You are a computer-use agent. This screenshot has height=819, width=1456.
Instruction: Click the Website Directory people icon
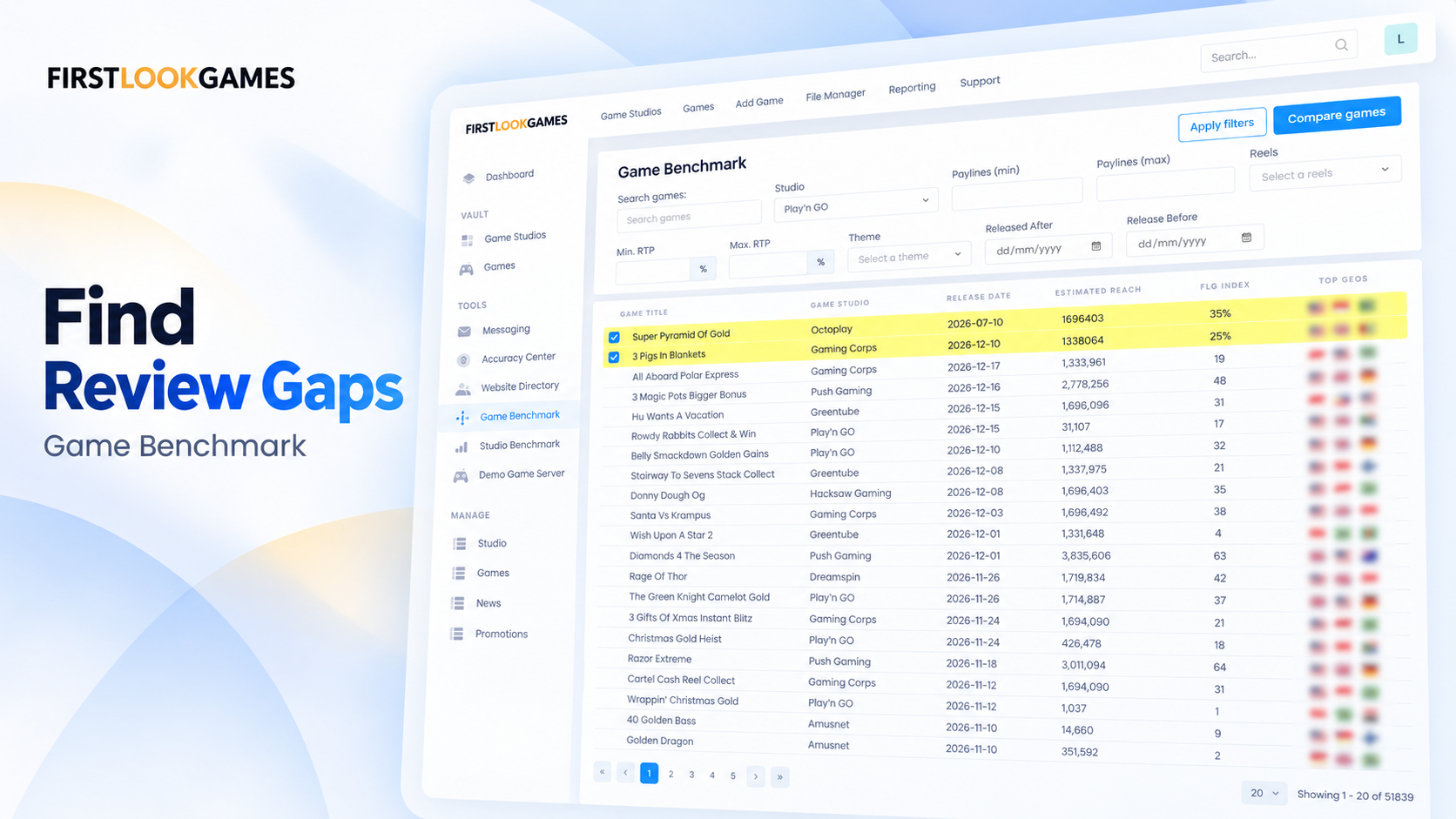pyautogui.click(x=462, y=389)
